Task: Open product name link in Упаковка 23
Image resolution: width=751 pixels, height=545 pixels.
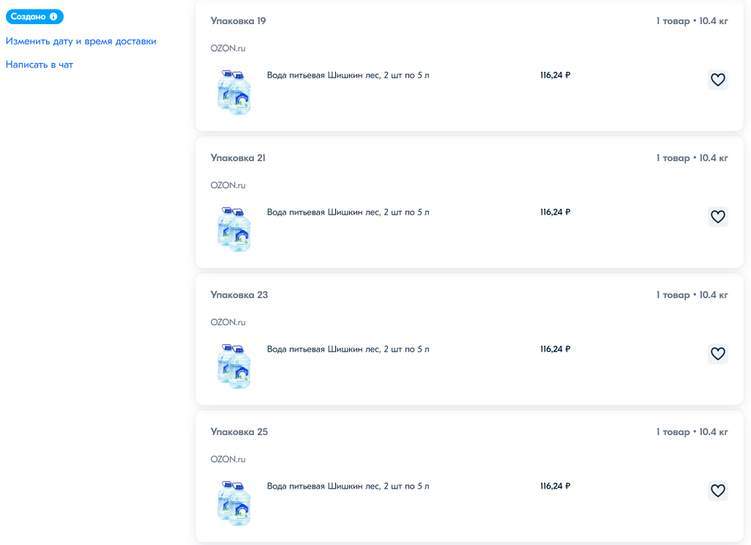Action: coord(347,349)
